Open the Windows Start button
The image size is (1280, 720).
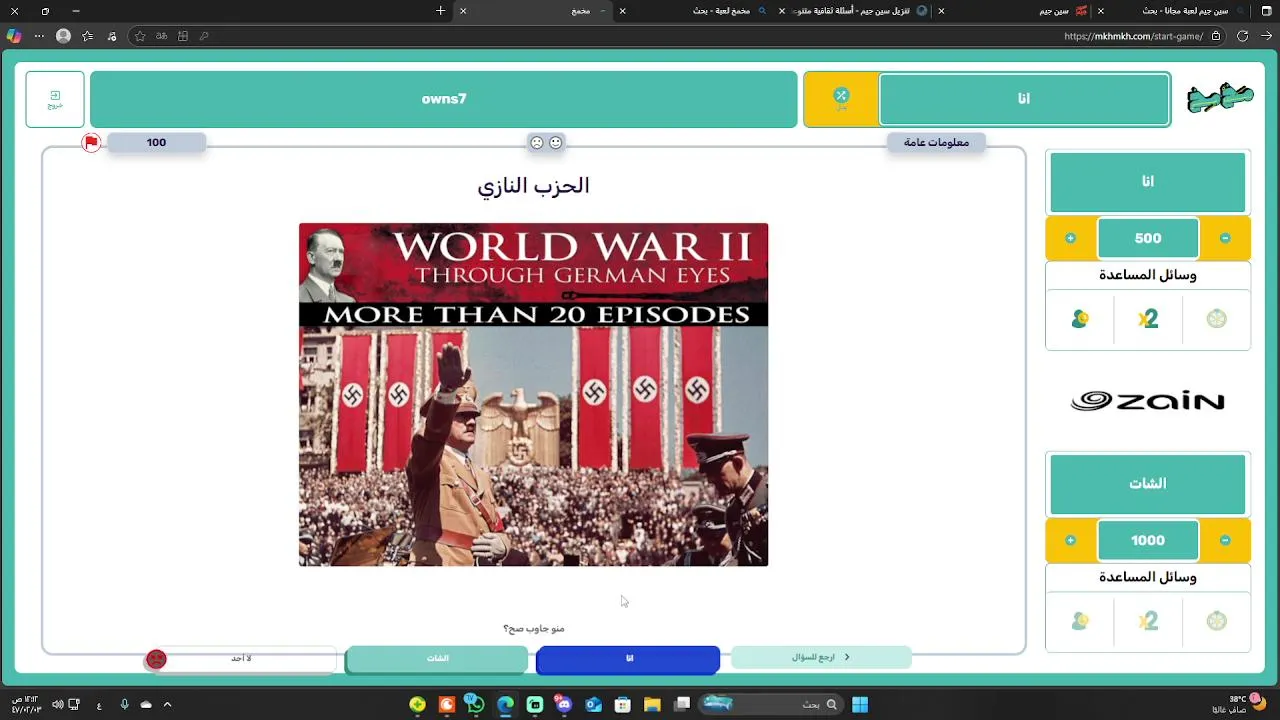click(860, 704)
